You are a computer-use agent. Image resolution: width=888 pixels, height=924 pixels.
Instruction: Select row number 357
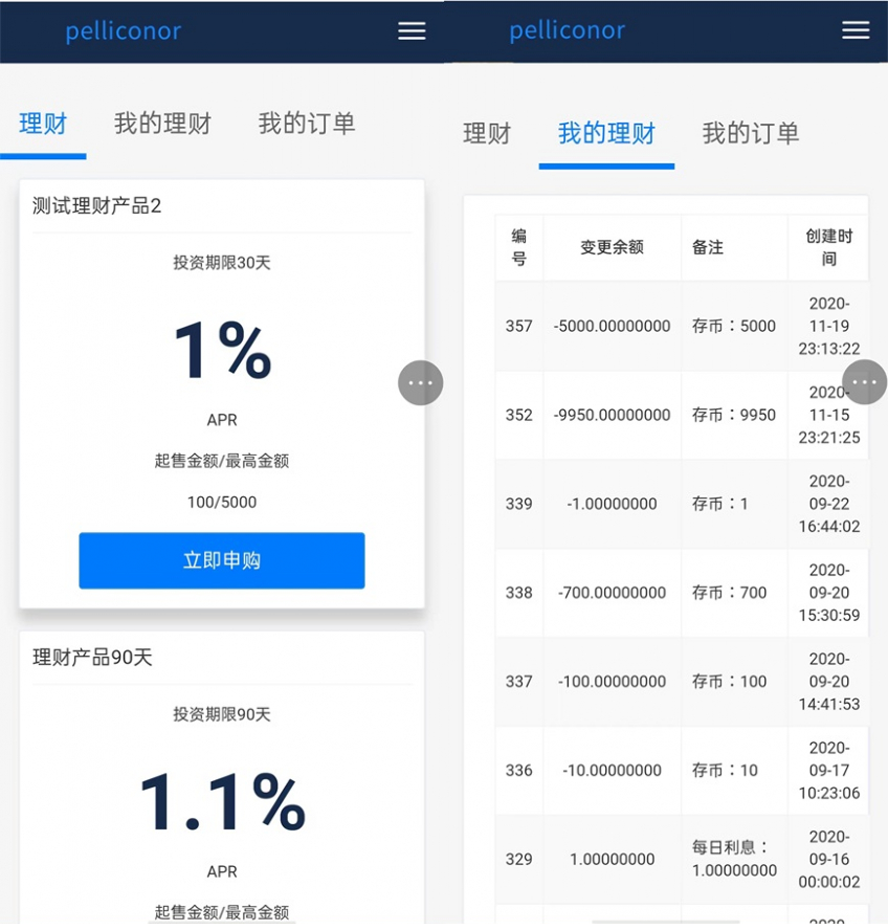coord(519,326)
